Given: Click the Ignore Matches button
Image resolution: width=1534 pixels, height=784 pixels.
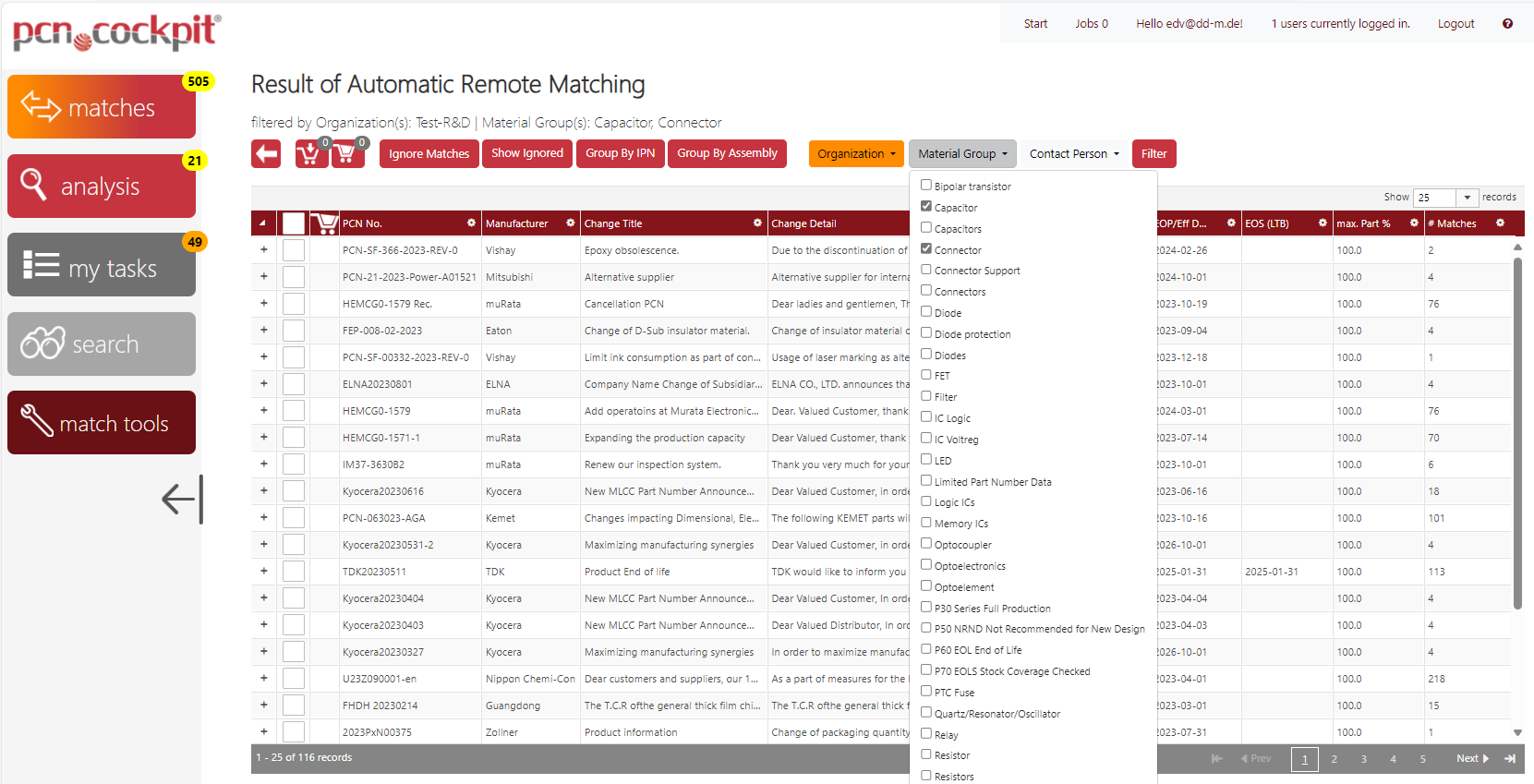Looking at the screenshot, I should pyautogui.click(x=429, y=153).
